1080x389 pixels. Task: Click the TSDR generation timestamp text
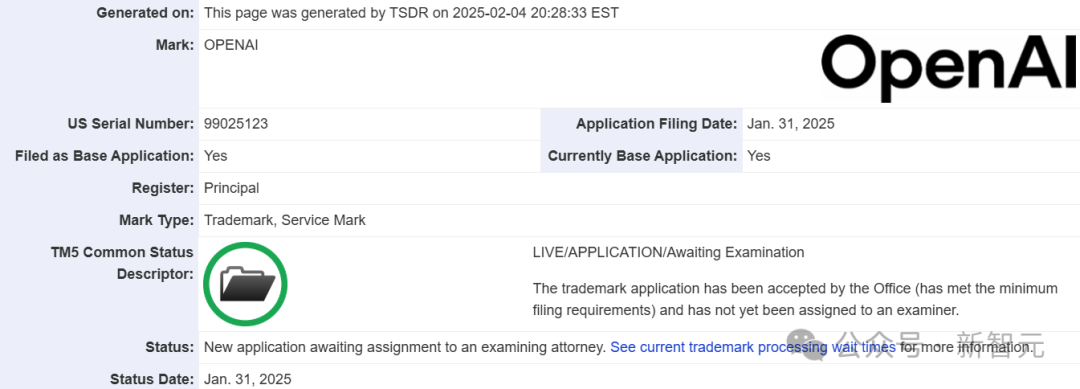pyautogui.click(x=411, y=13)
